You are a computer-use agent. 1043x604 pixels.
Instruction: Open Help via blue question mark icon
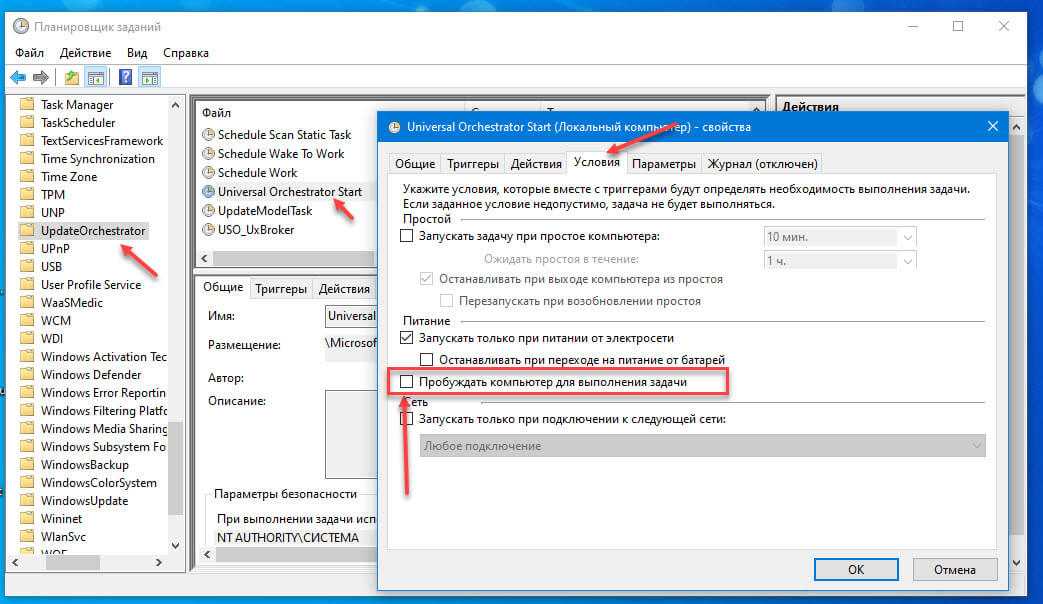coord(126,77)
